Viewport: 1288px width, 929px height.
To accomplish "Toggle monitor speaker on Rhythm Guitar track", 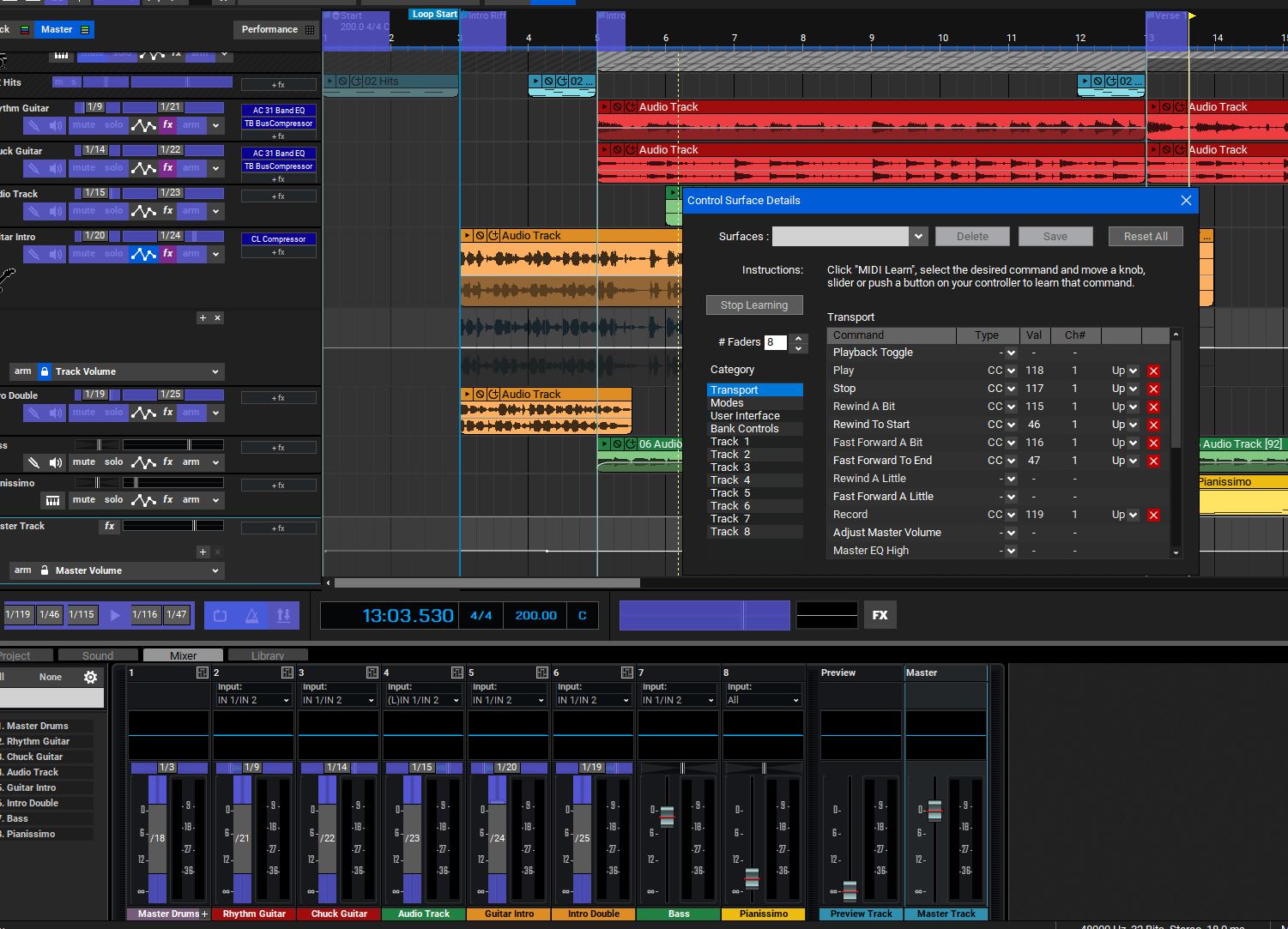I will 56,125.
